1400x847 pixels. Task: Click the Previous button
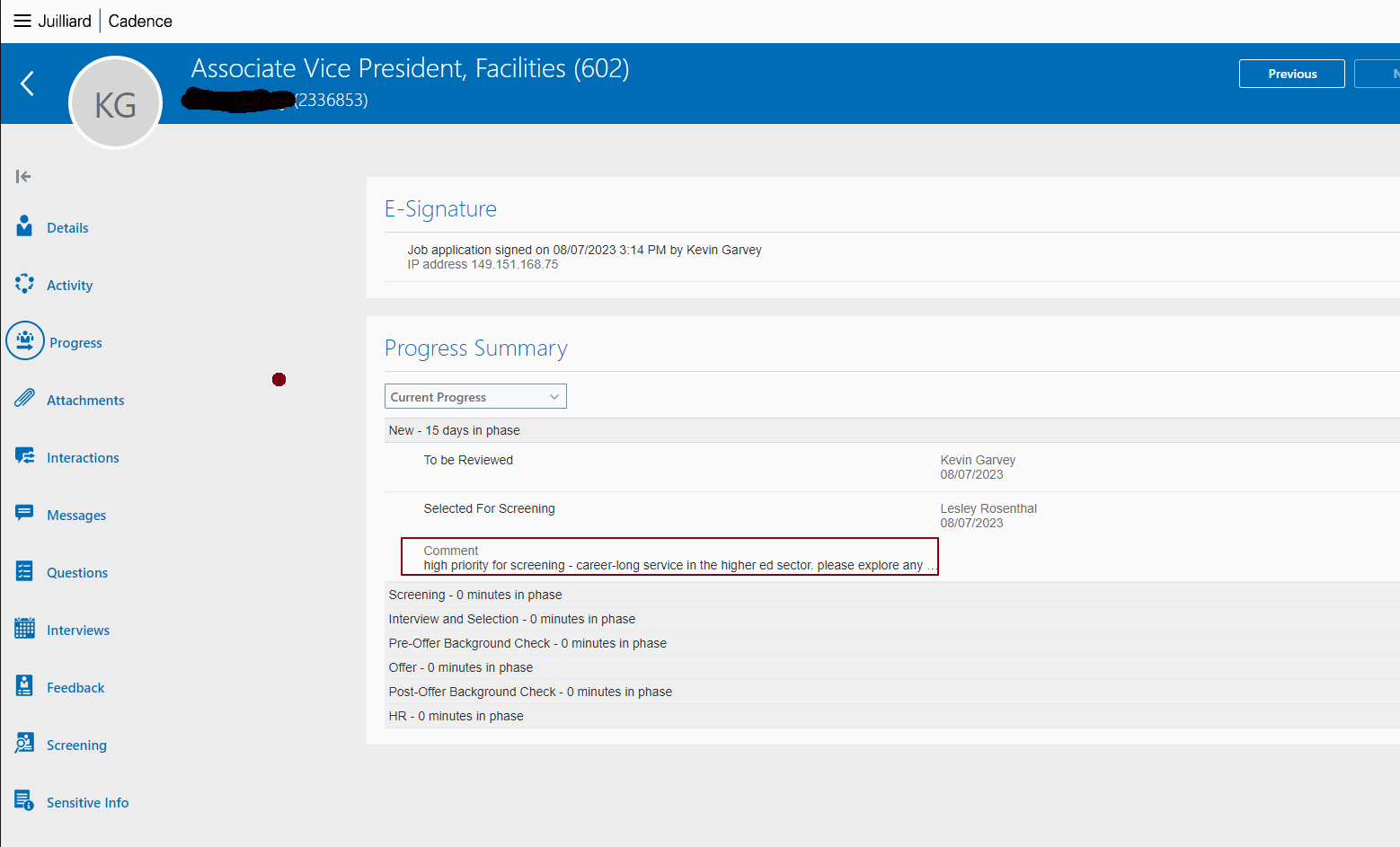[x=1291, y=74]
